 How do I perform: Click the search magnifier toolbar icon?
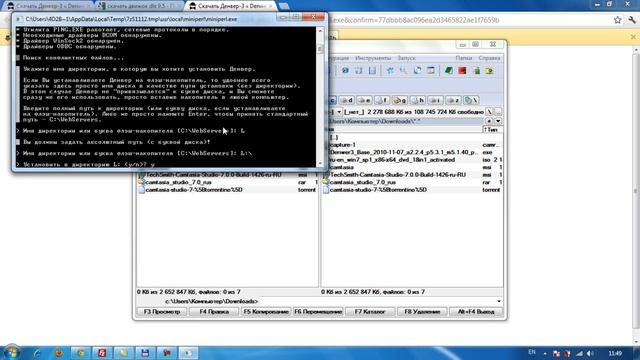tap(403, 71)
